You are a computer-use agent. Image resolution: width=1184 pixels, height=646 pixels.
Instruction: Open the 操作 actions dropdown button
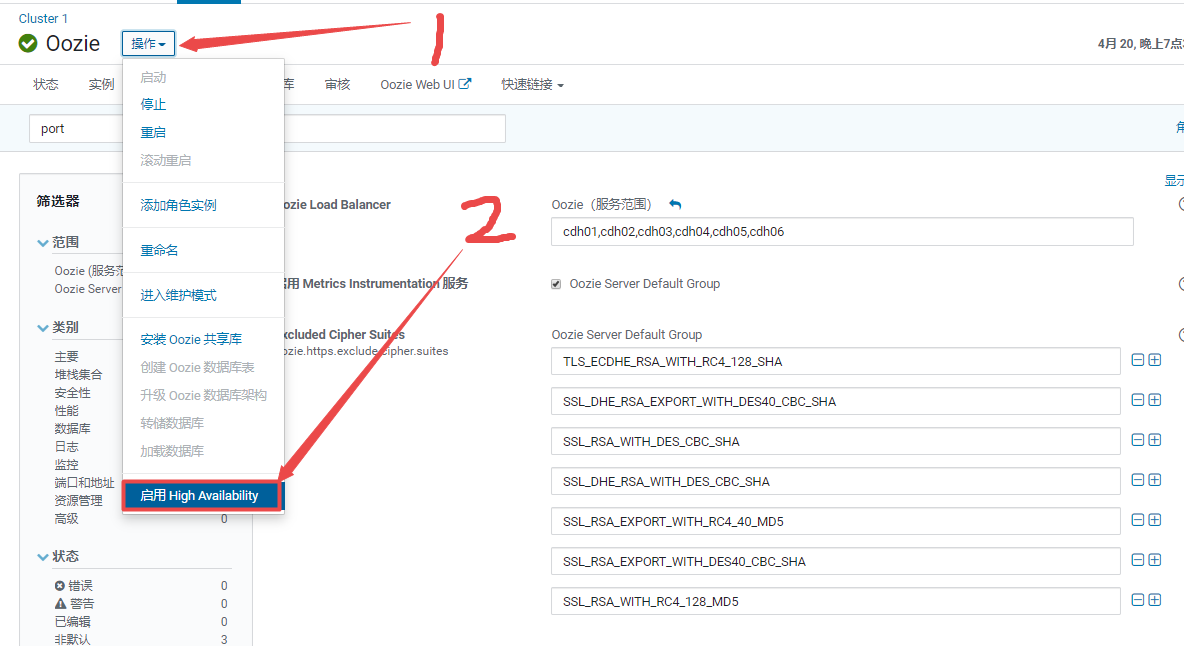[x=148, y=44]
